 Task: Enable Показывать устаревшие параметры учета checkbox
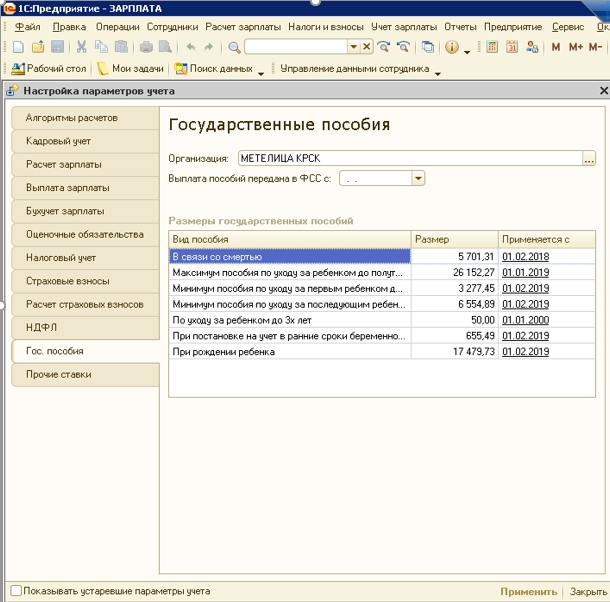point(16,590)
